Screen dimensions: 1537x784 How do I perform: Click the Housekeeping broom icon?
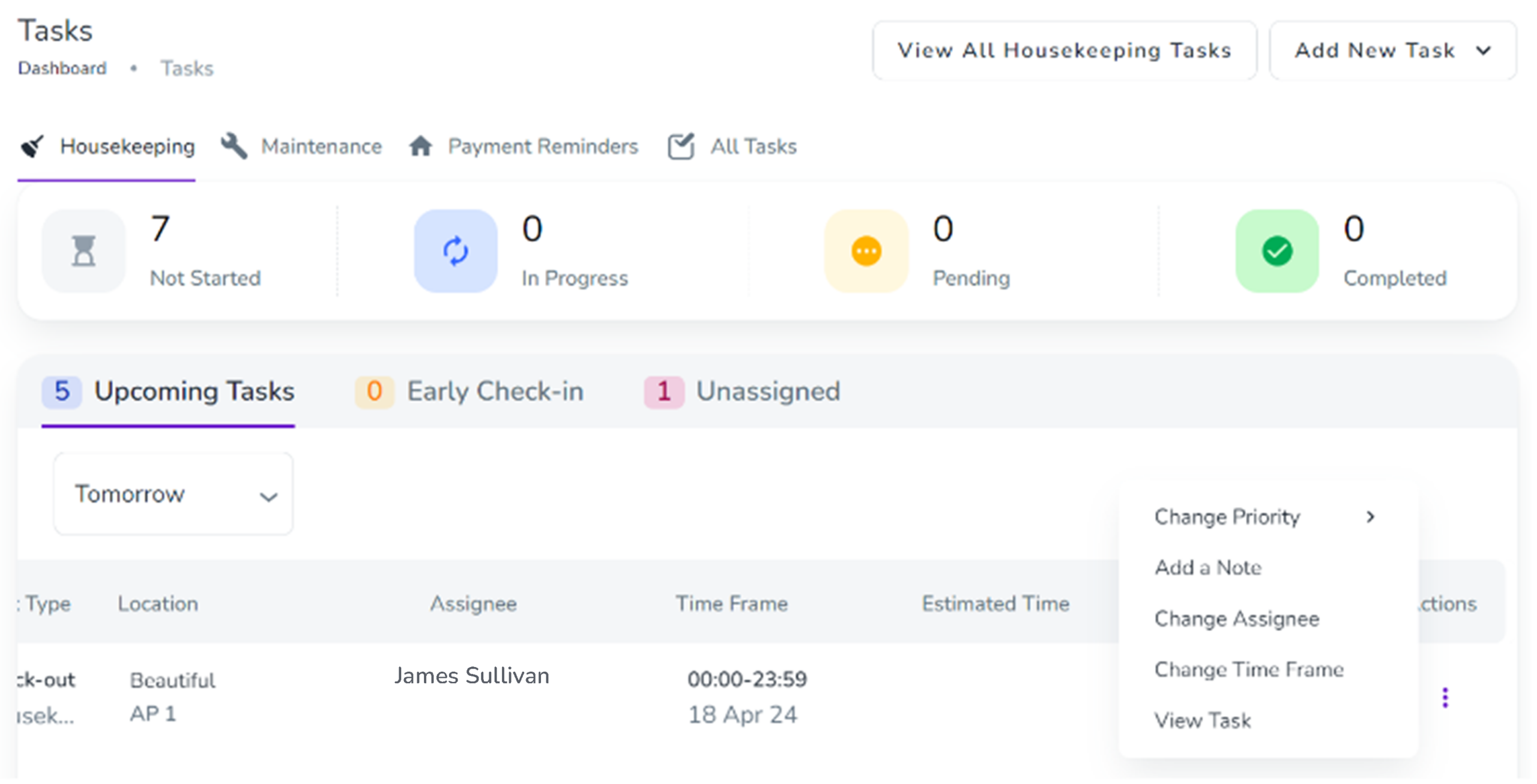[32, 146]
